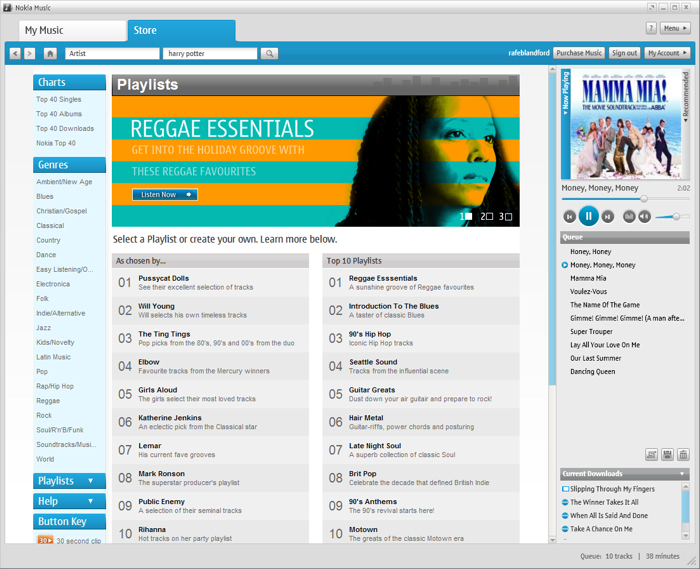Viewport: 700px width, 569px height.
Task: Collapse the Current Downloads panel
Action: click(x=683, y=473)
